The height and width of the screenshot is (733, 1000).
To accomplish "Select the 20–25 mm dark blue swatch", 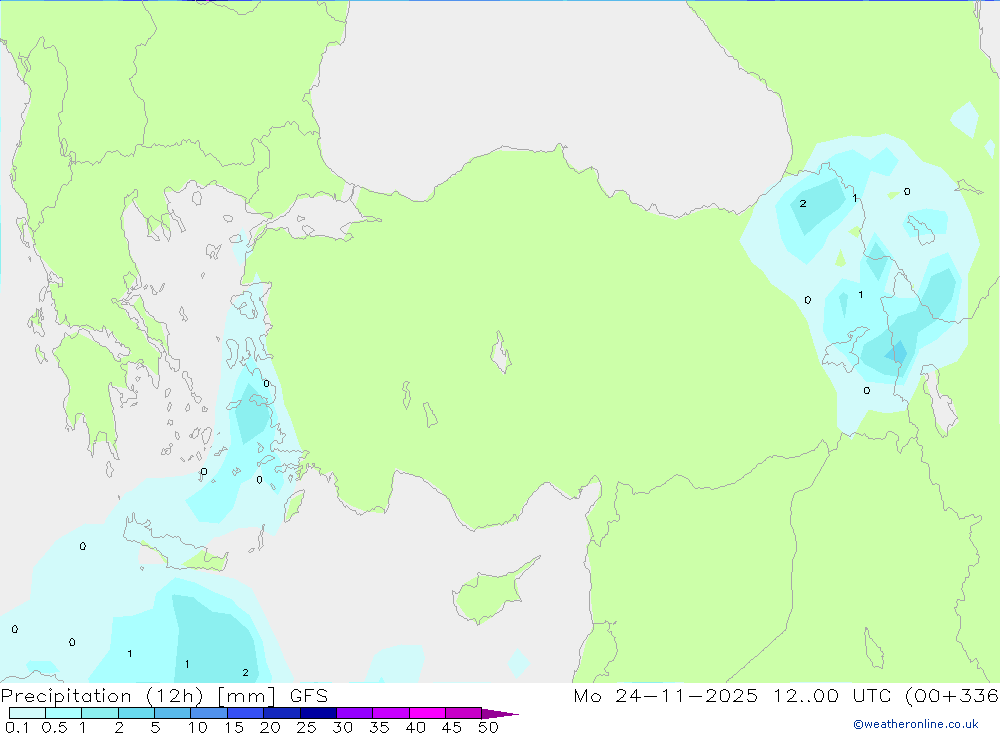I will pos(281,713).
